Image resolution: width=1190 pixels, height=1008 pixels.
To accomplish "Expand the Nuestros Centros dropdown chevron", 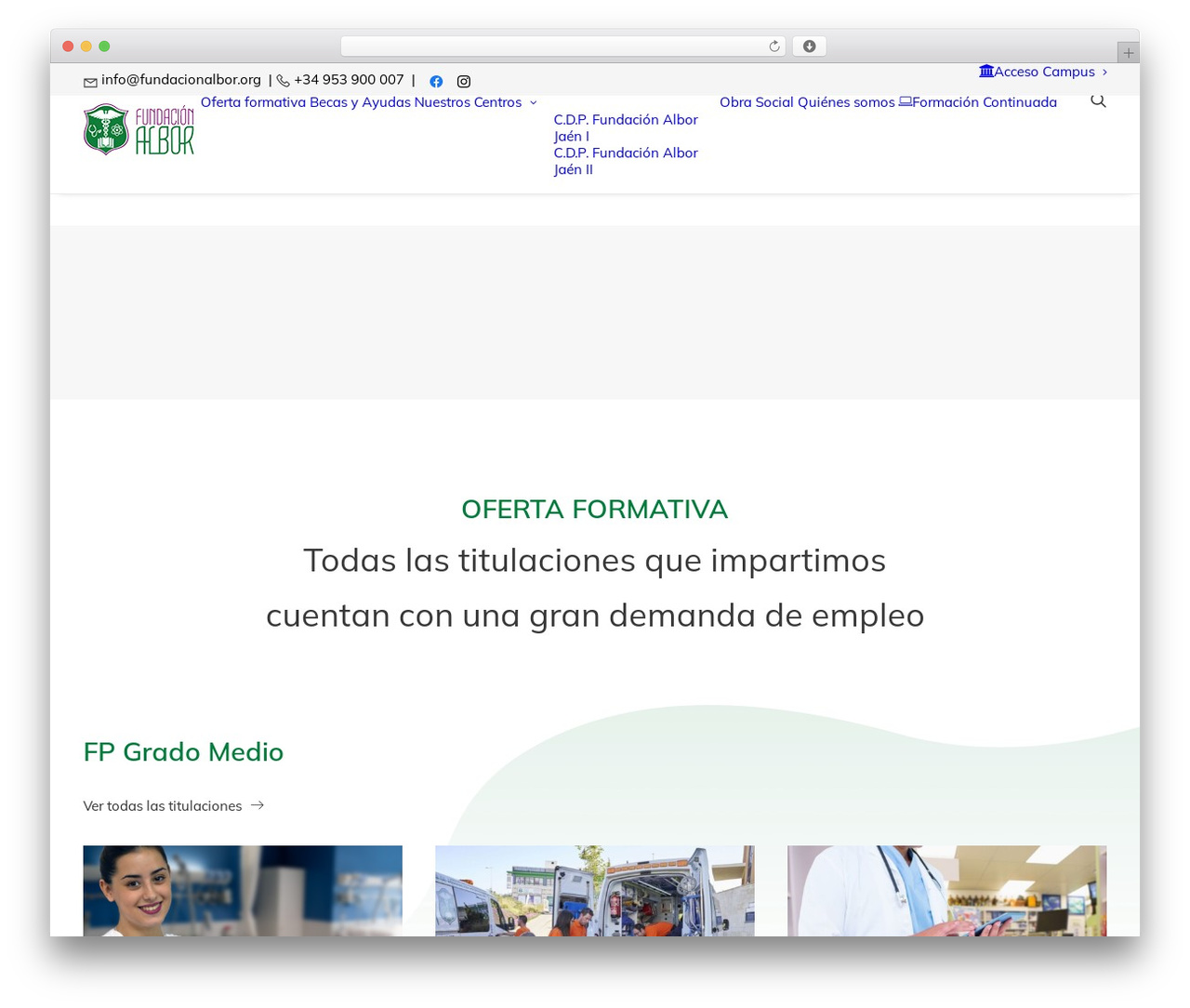I will point(533,103).
